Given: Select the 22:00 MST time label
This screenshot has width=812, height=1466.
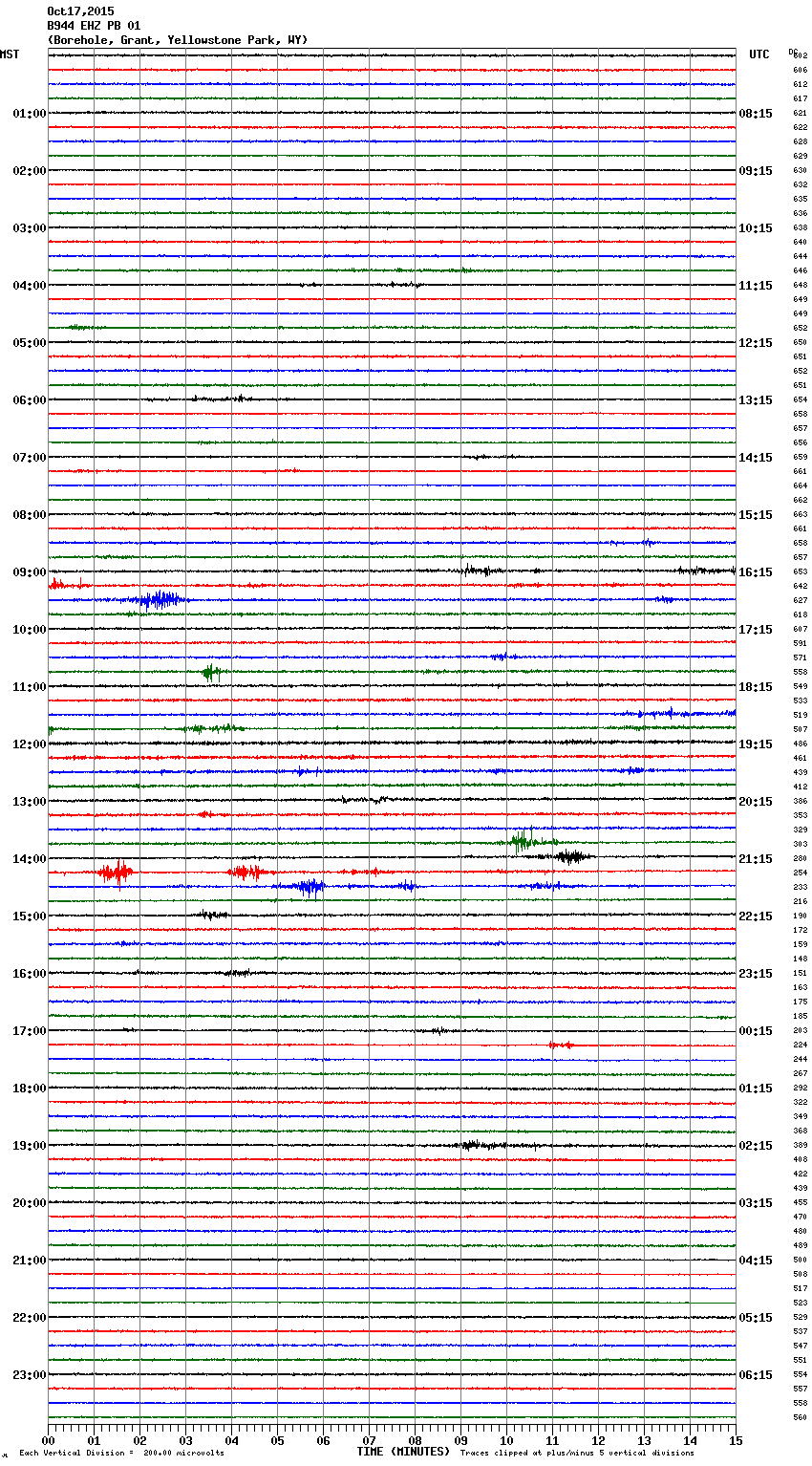Looking at the screenshot, I should 30,1318.
